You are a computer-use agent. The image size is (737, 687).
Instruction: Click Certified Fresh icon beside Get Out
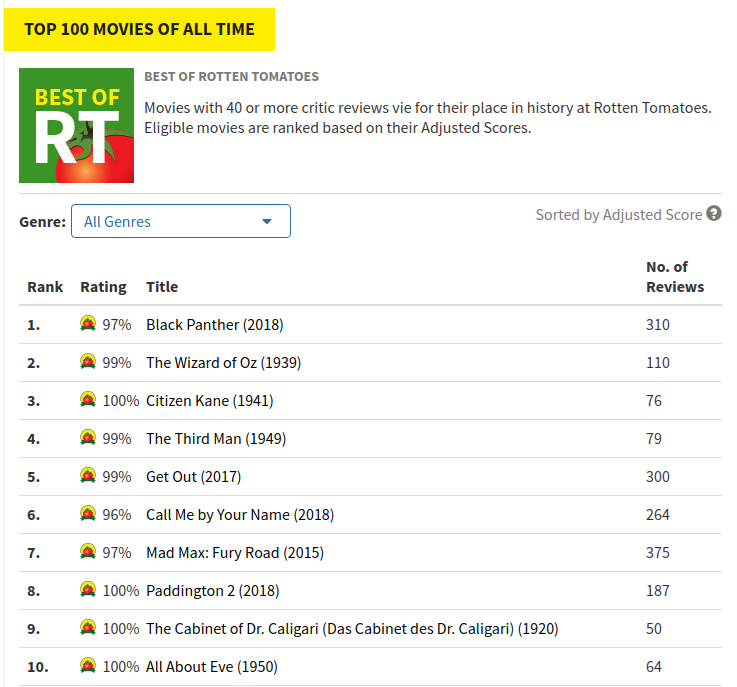click(x=88, y=476)
